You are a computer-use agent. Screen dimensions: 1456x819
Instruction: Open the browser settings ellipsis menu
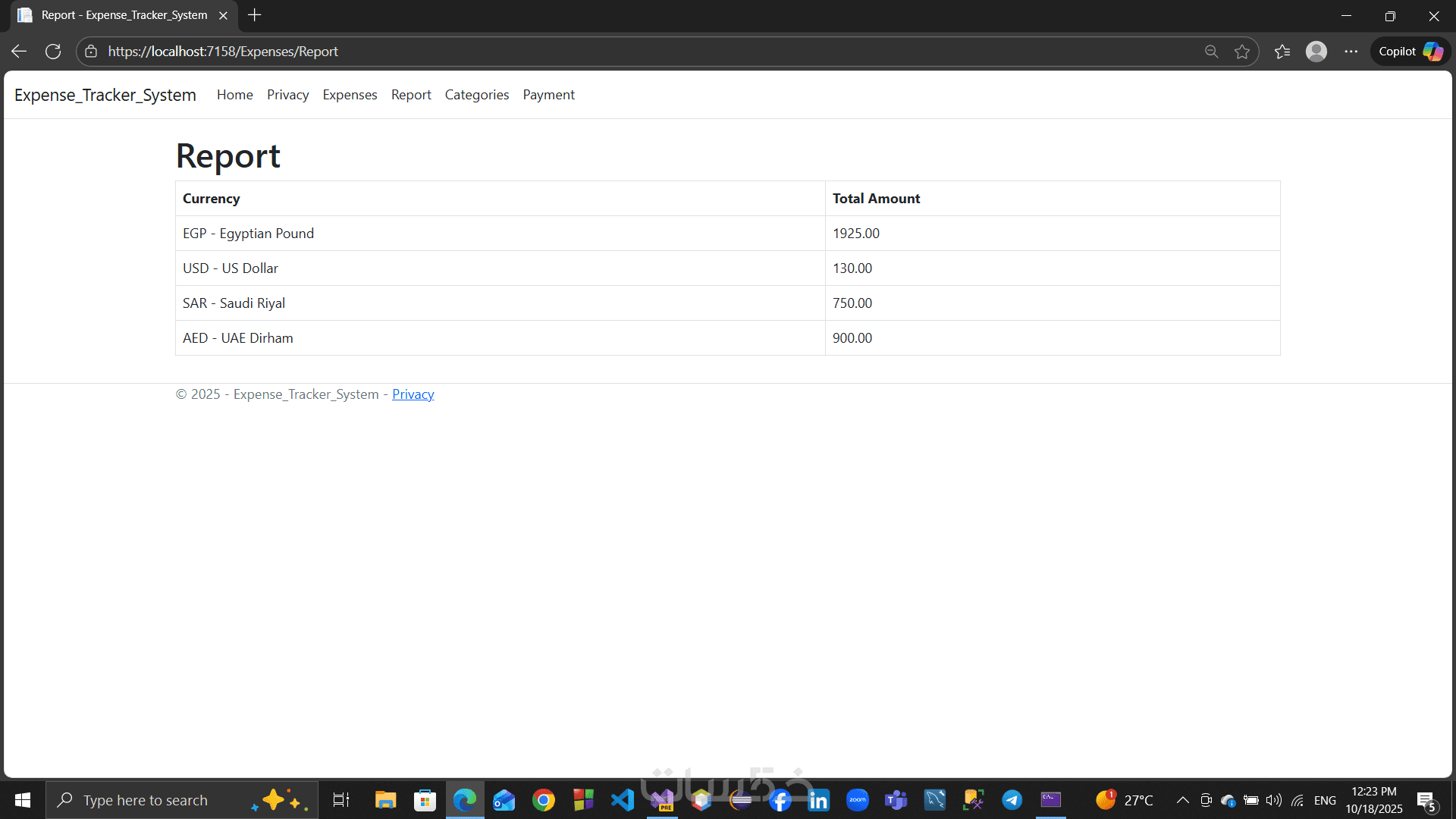click(x=1351, y=52)
